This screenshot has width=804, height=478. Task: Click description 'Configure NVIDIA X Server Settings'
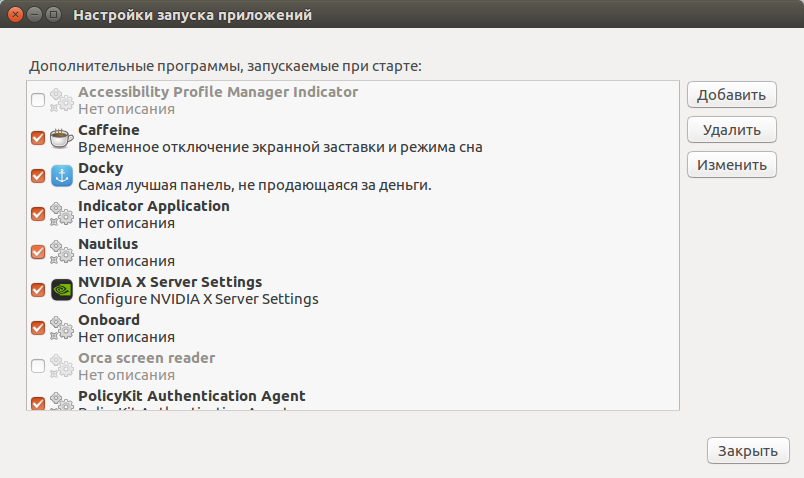pos(198,299)
